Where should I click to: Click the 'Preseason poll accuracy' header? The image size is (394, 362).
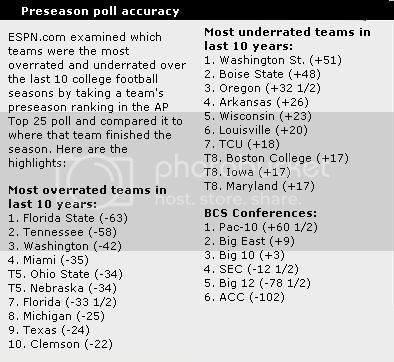click(x=100, y=11)
